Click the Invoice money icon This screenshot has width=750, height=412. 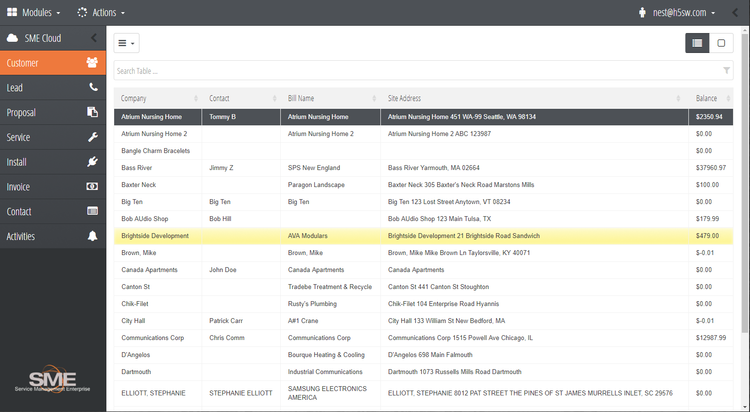93,187
